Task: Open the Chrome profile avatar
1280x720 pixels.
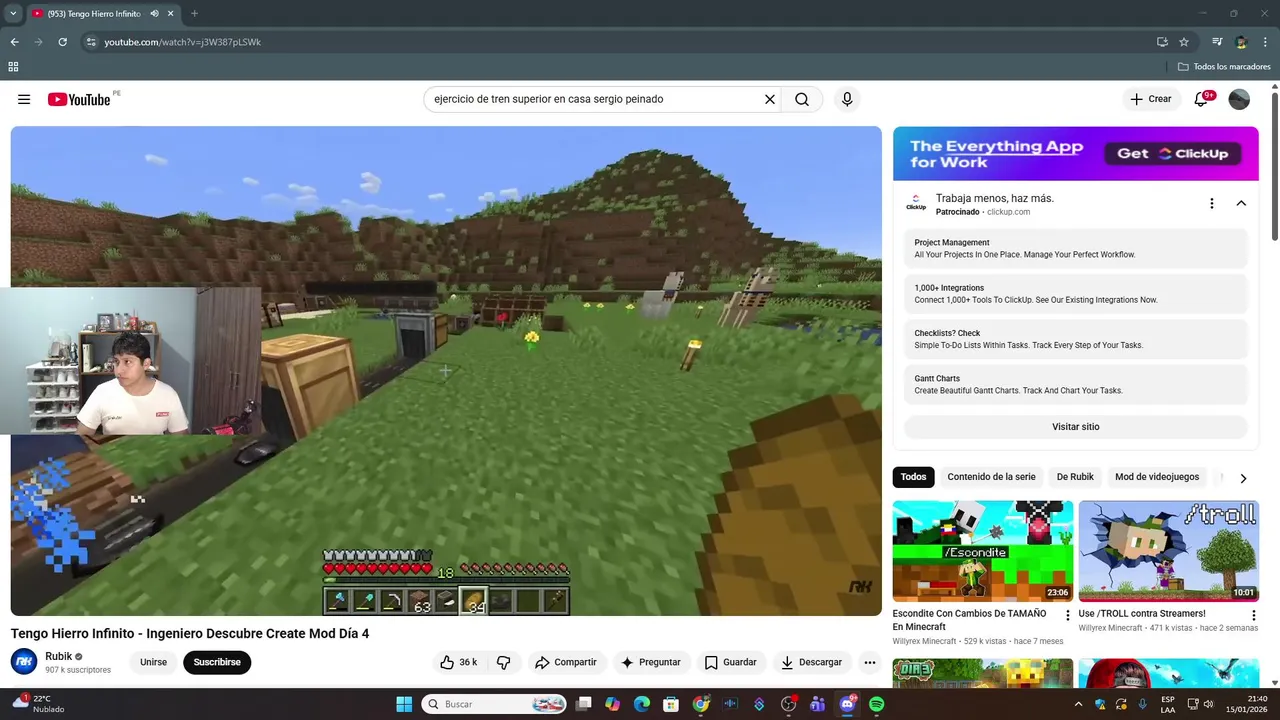Action: click(1241, 42)
